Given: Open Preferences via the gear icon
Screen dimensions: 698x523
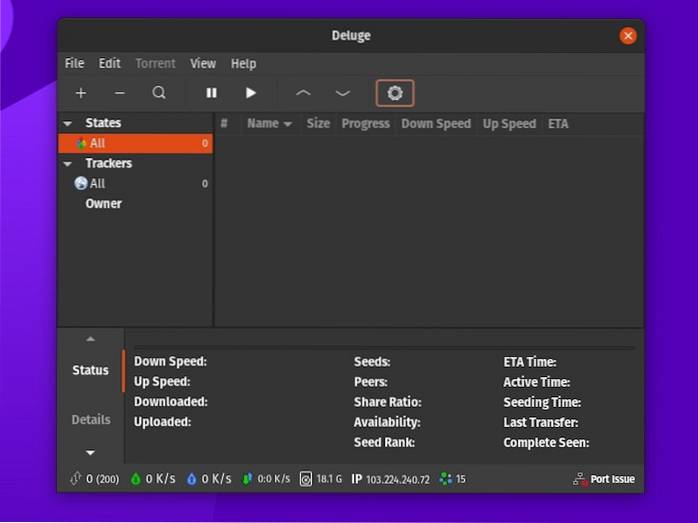Looking at the screenshot, I should pyautogui.click(x=395, y=93).
